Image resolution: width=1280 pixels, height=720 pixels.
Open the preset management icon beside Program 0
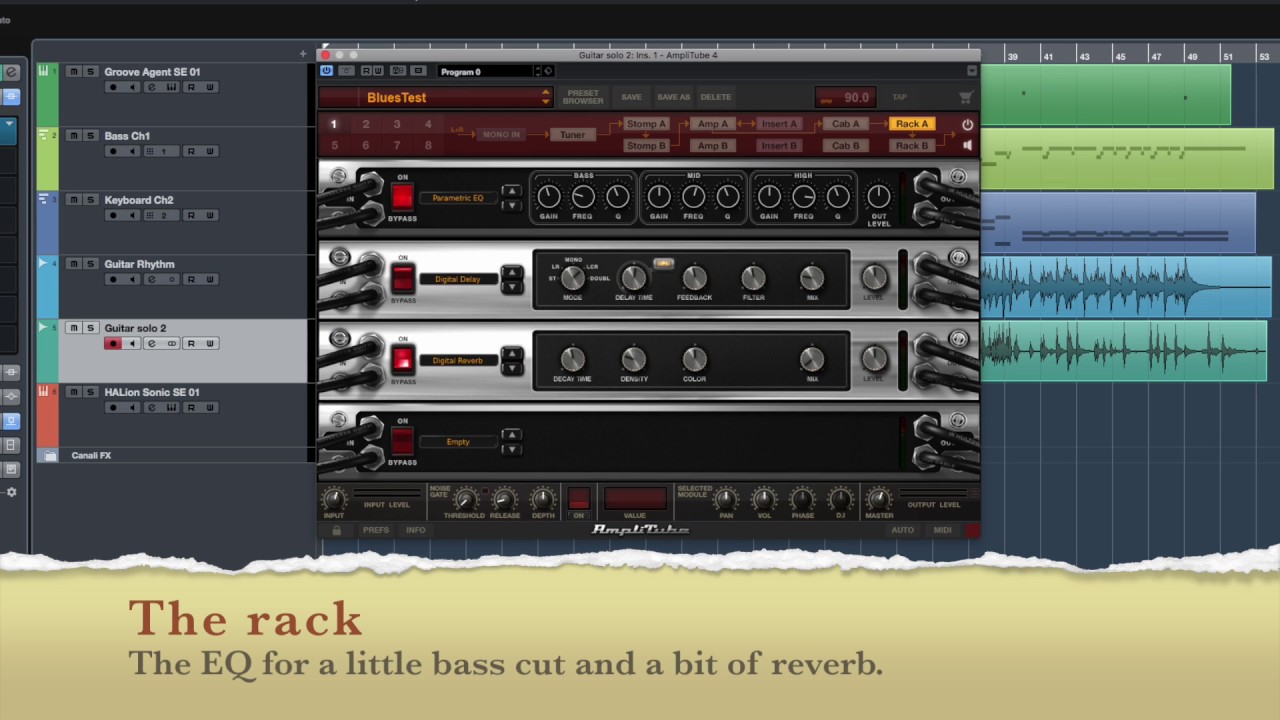pos(547,71)
